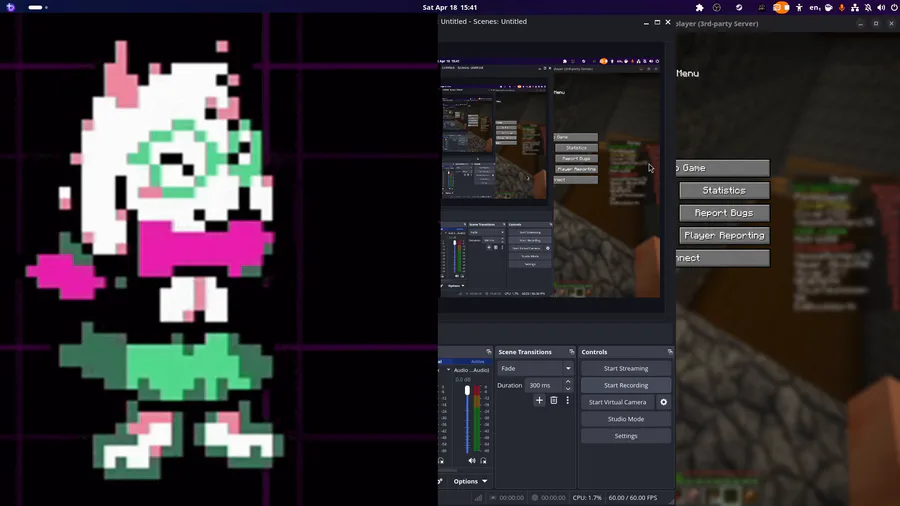Pop out the Audio Mixer dock icon
The image size is (900, 506).
(x=489, y=352)
